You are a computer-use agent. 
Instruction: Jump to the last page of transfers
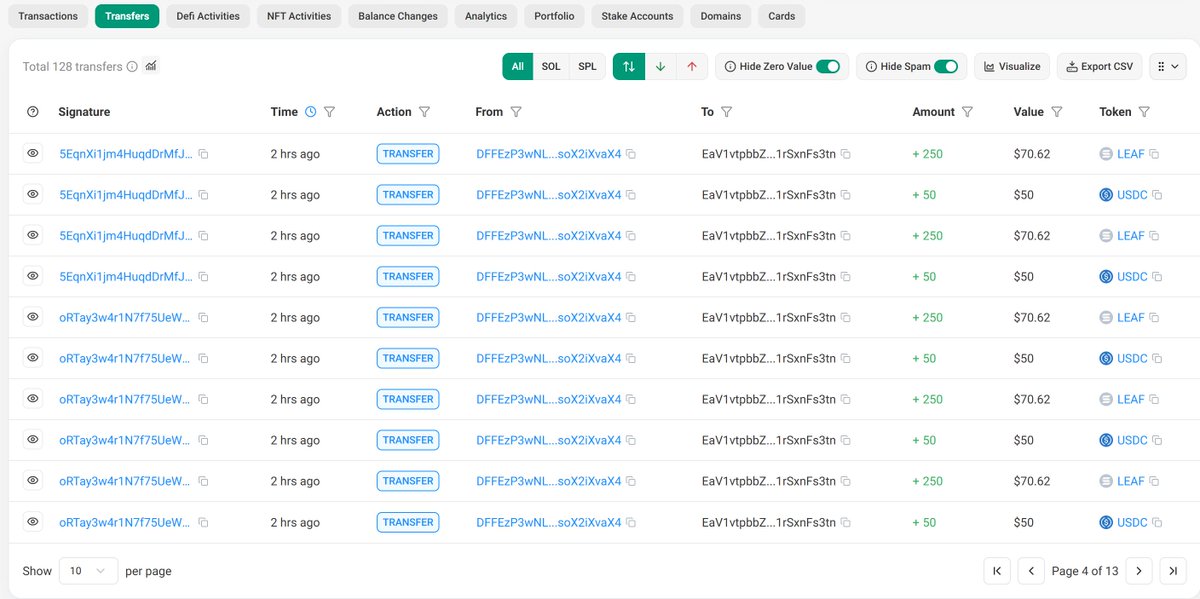pos(1173,571)
